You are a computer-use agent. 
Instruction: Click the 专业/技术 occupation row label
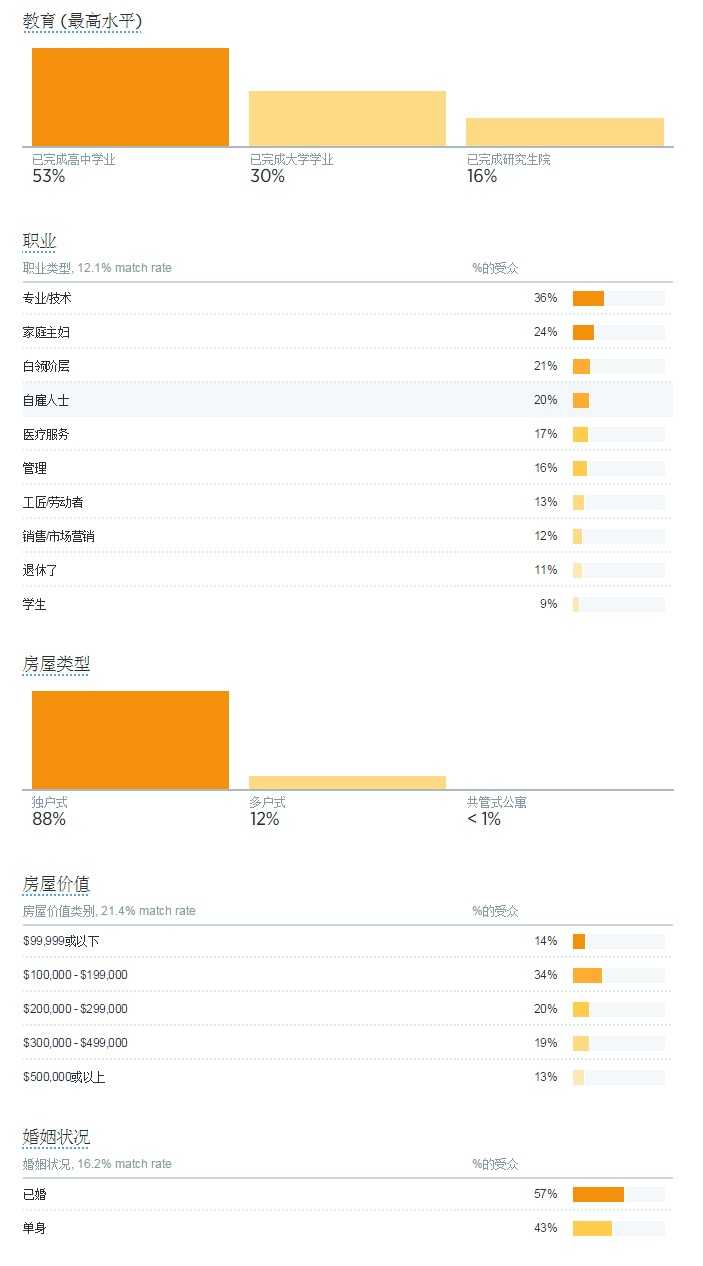[x=47, y=298]
